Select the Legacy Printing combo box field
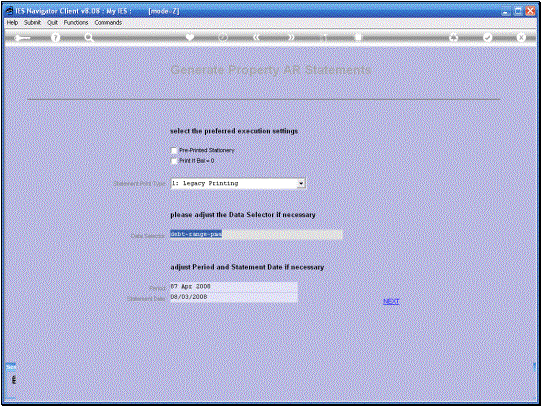Viewport: 541px width, 406px height. tap(238, 184)
